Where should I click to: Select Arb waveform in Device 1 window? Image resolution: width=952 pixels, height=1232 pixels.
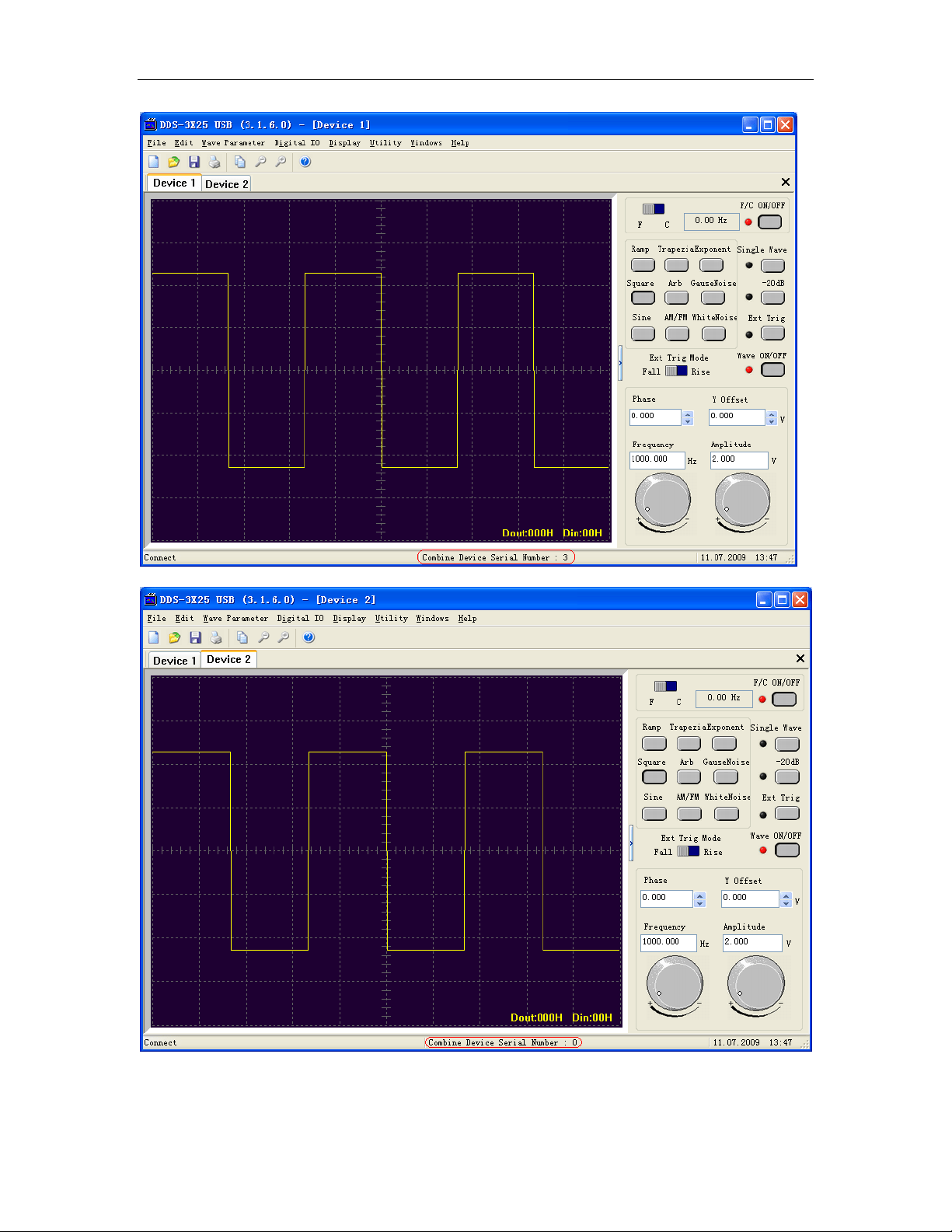[x=677, y=298]
